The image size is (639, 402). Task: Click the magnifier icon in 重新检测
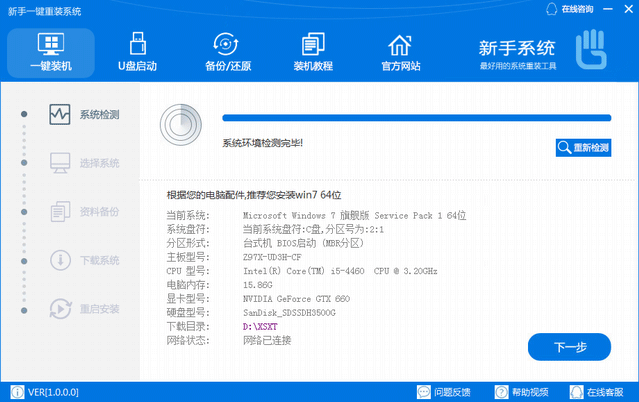click(x=564, y=148)
